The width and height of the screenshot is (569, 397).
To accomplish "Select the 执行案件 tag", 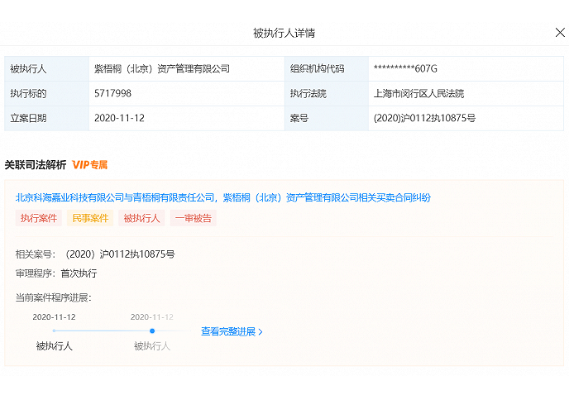I will click(x=38, y=218).
